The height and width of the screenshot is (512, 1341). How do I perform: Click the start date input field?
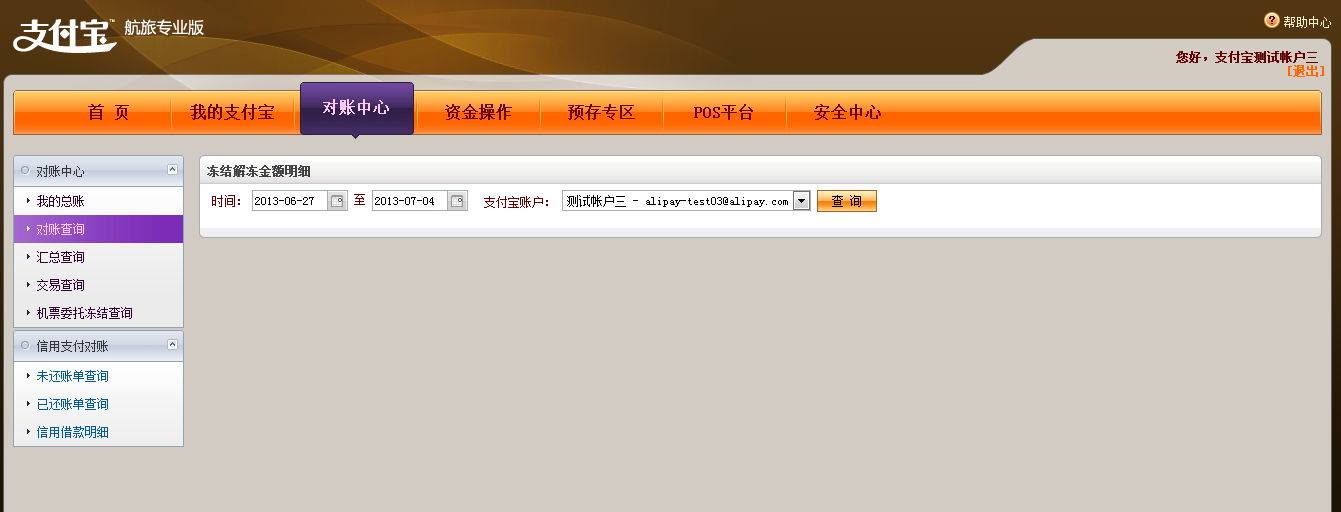coord(288,201)
